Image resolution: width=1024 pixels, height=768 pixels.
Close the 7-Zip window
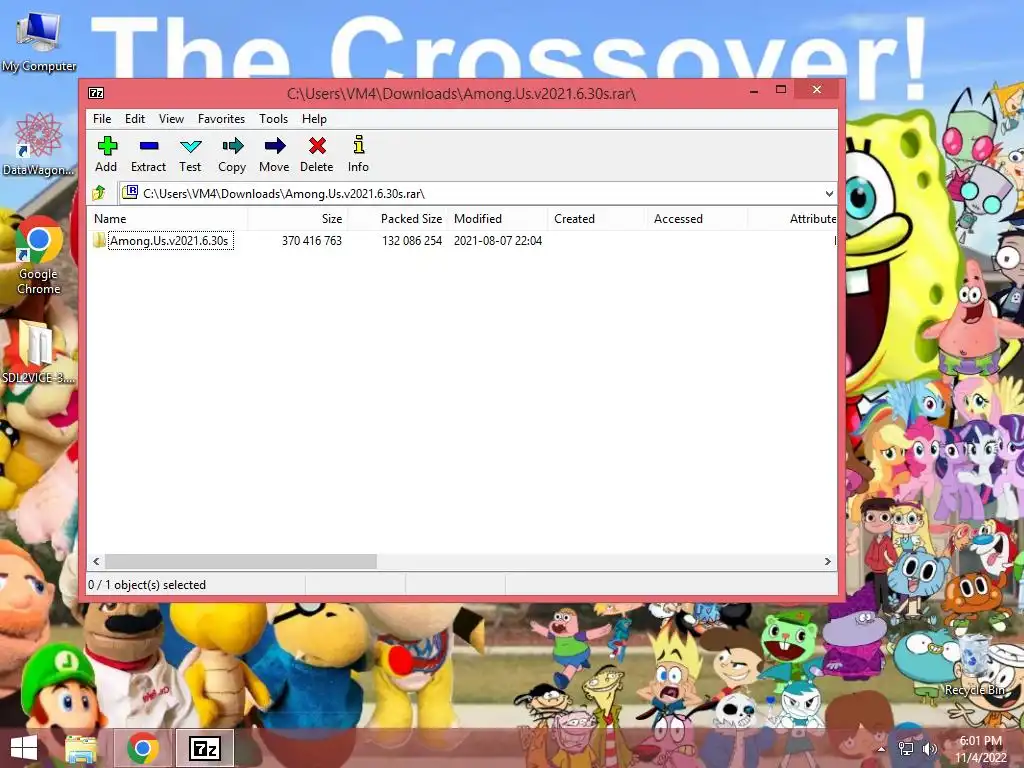coord(816,89)
